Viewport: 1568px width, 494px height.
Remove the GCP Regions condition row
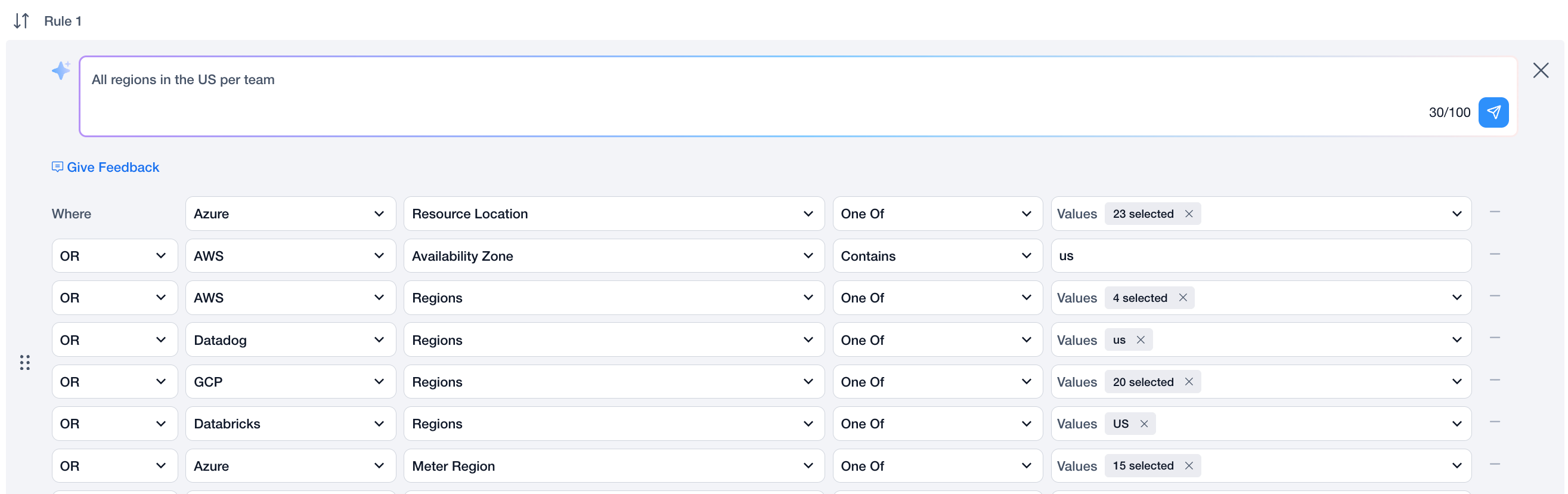click(1494, 381)
